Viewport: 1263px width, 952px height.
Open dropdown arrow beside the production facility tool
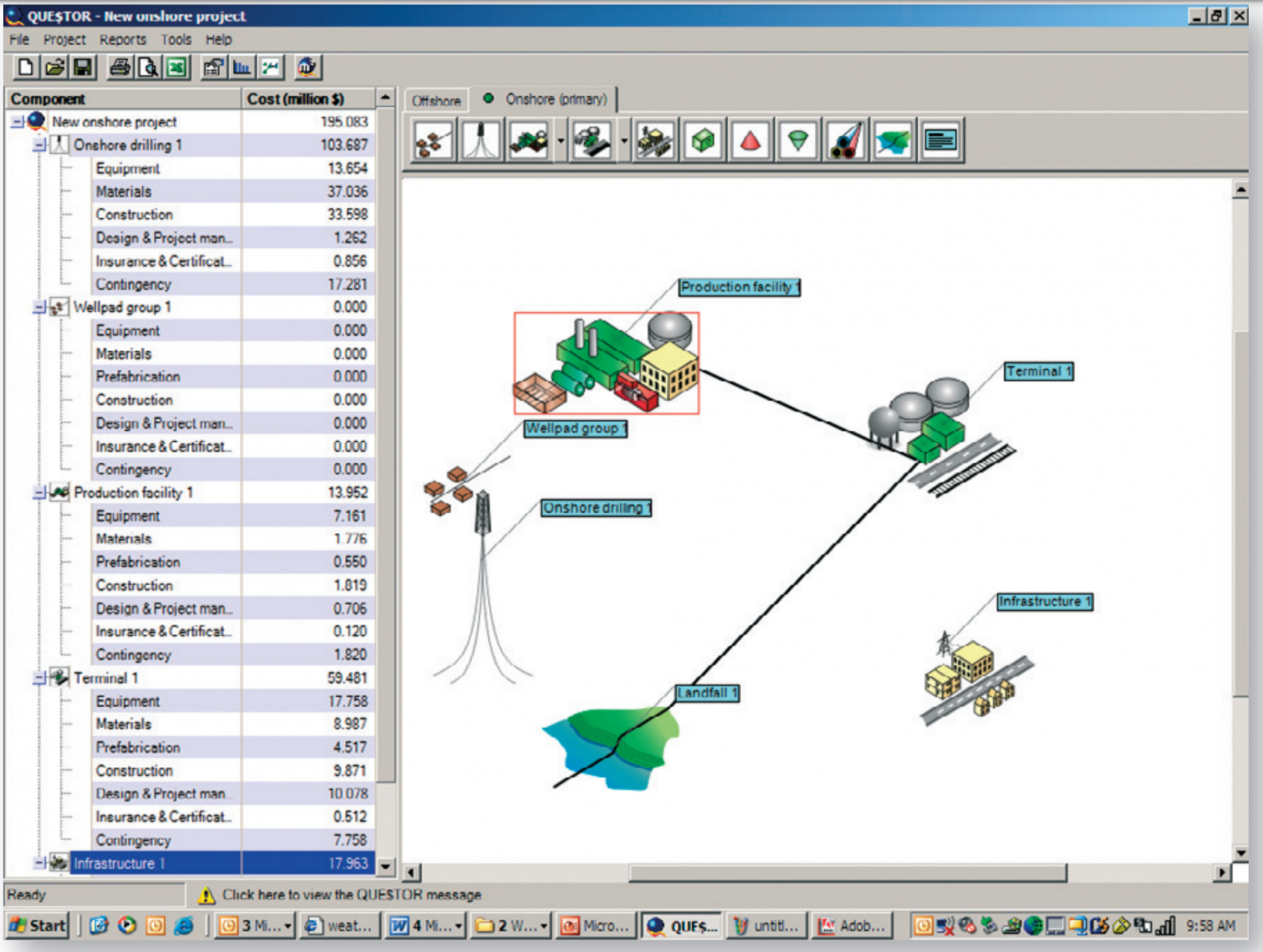(561, 141)
